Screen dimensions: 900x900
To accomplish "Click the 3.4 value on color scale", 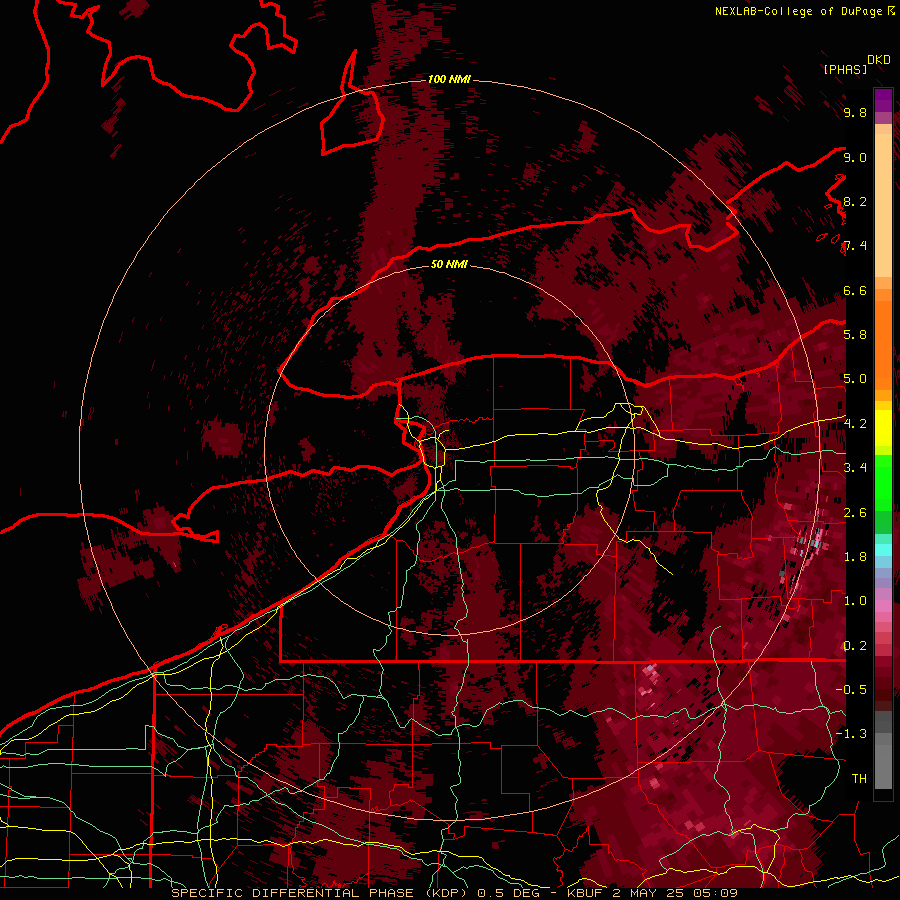I will pos(855,468).
